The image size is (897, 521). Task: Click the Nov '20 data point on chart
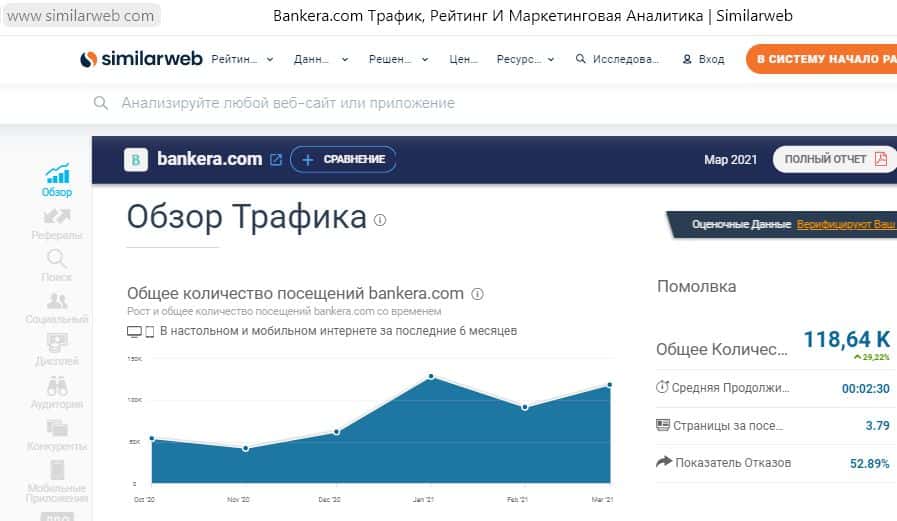245,448
